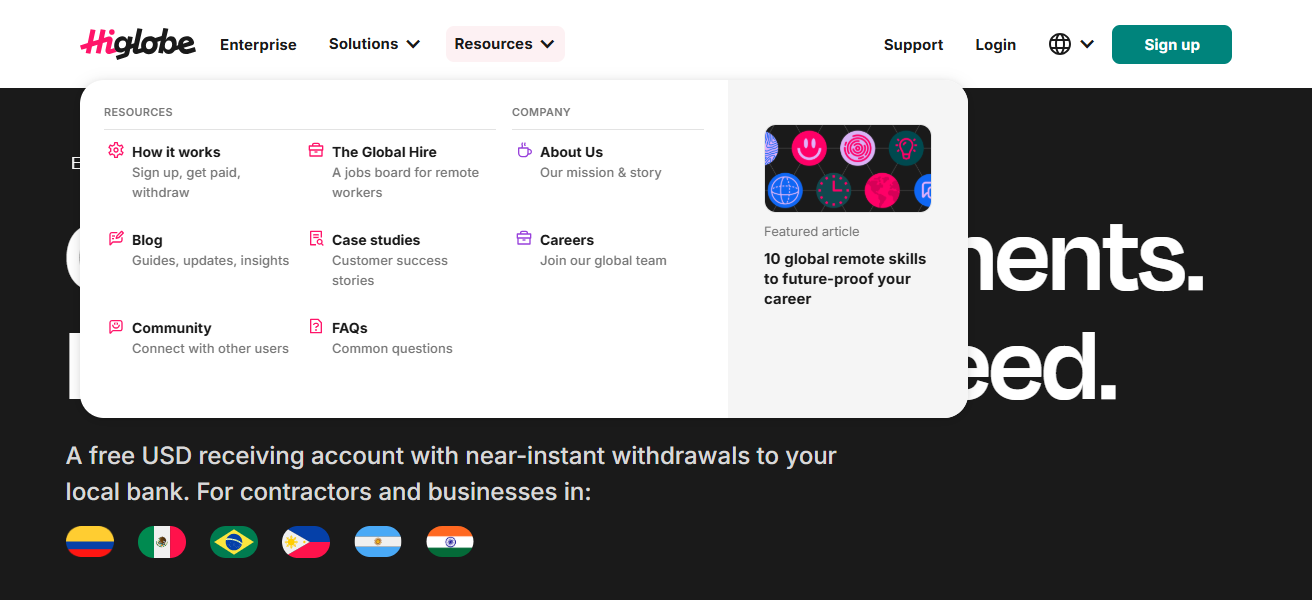Click the Community chat smiley icon

point(116,327)
